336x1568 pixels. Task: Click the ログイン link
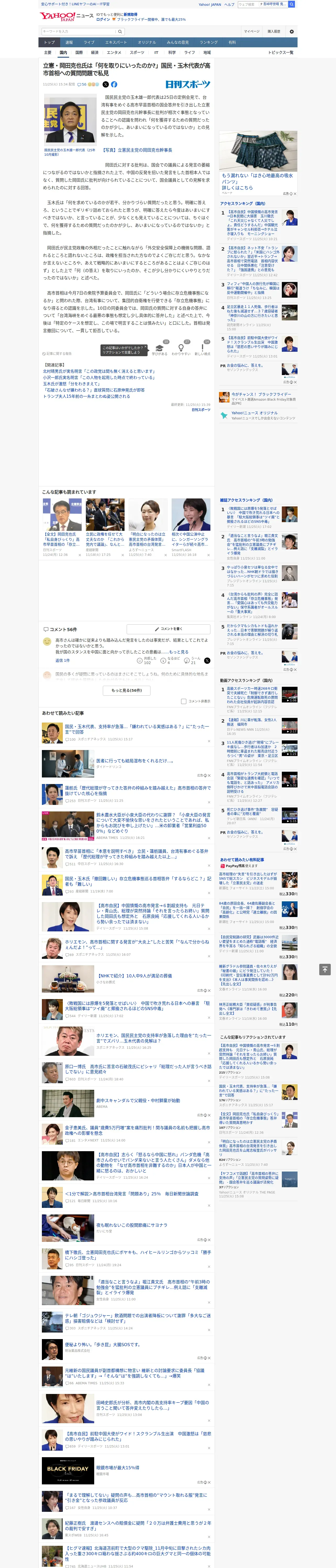click(x=103, y=20)
